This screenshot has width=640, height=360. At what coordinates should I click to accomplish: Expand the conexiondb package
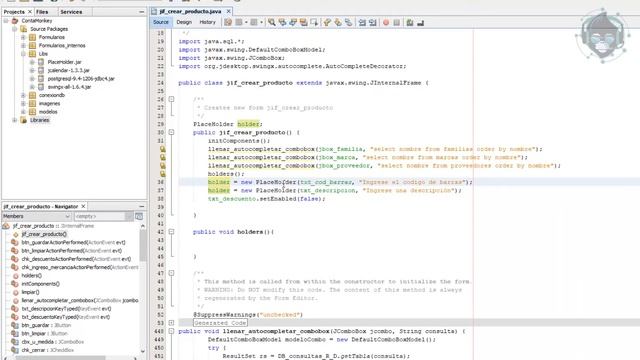coord(23,95)
